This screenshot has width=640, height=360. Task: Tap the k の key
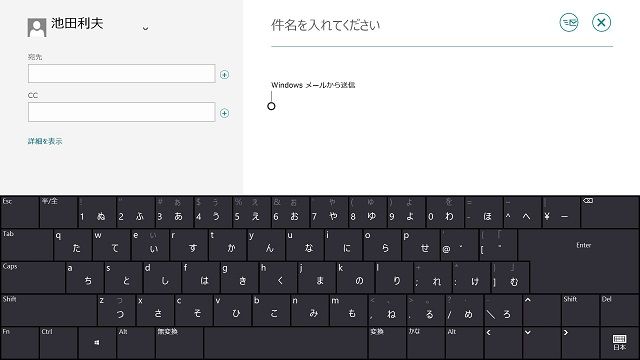click(355, 277)
